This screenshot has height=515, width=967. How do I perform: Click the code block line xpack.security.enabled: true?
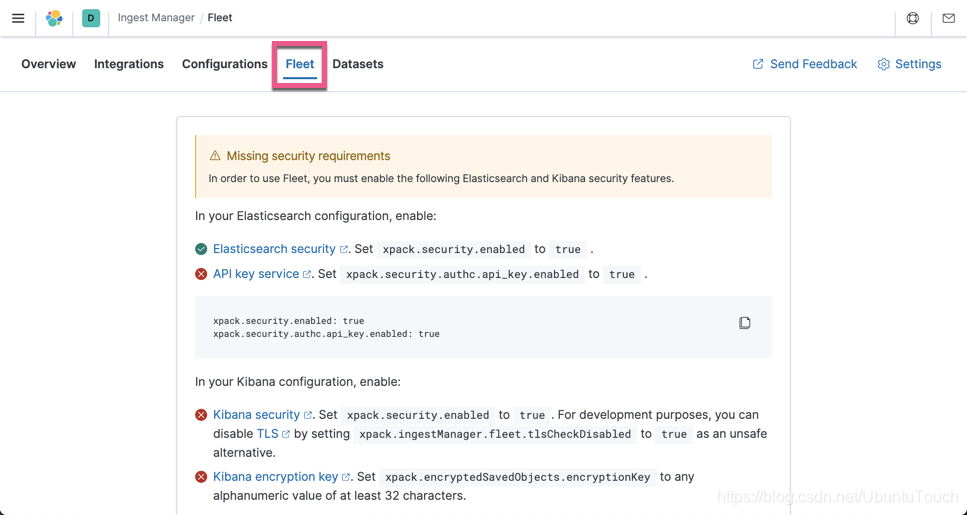pyautogui.click(x=289, y=321)
